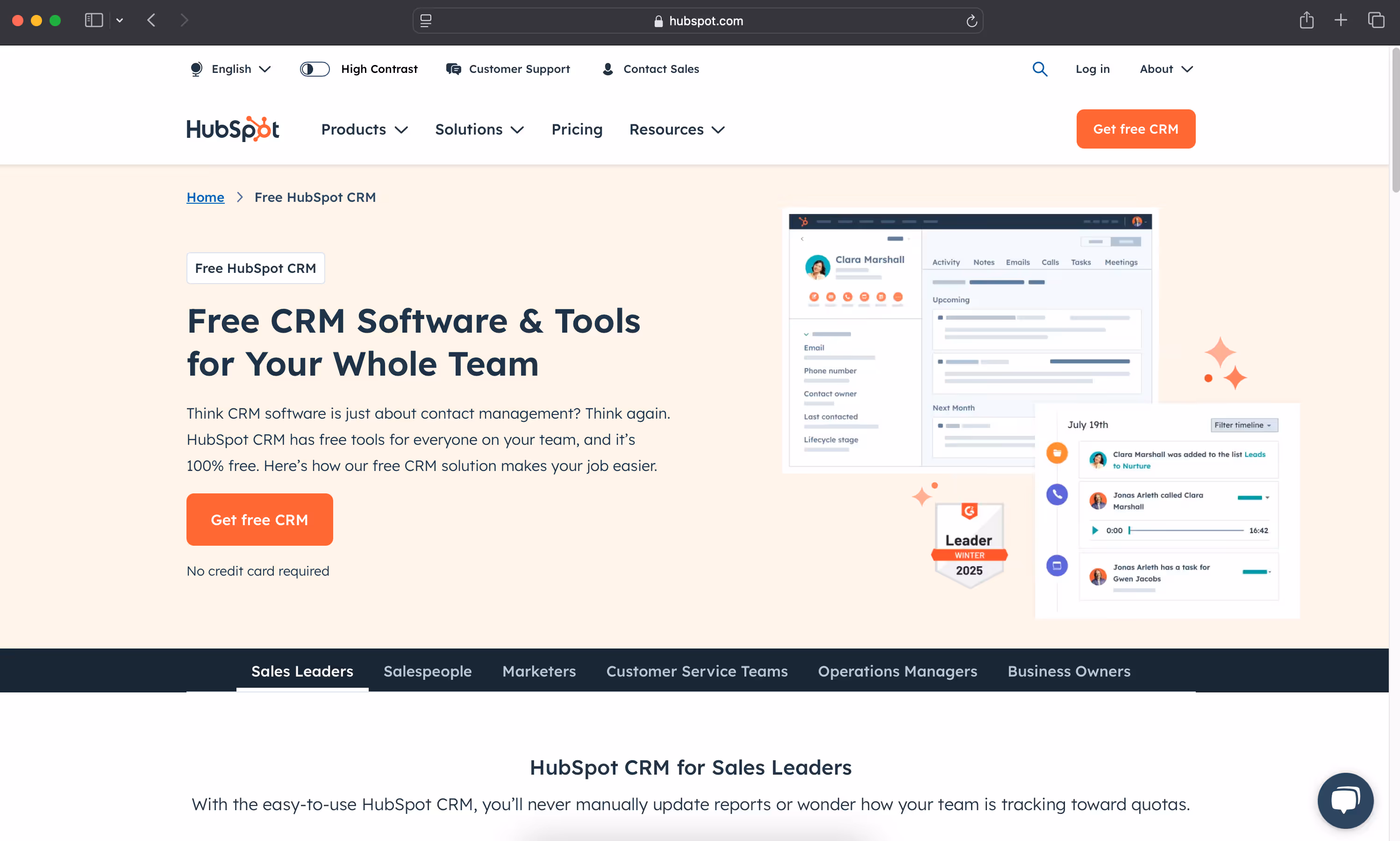Click the Customer Support chat icon
The width and height of the screenshot is (1400, 841).
453,69
